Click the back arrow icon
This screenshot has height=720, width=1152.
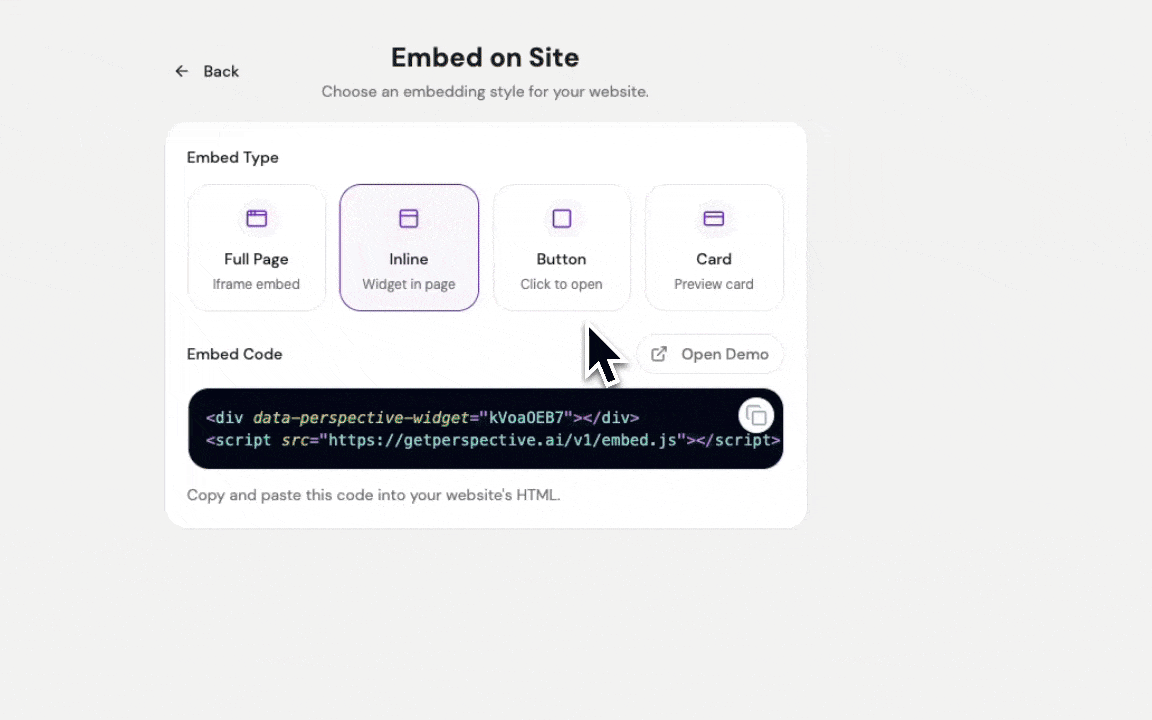click(181, 71)
